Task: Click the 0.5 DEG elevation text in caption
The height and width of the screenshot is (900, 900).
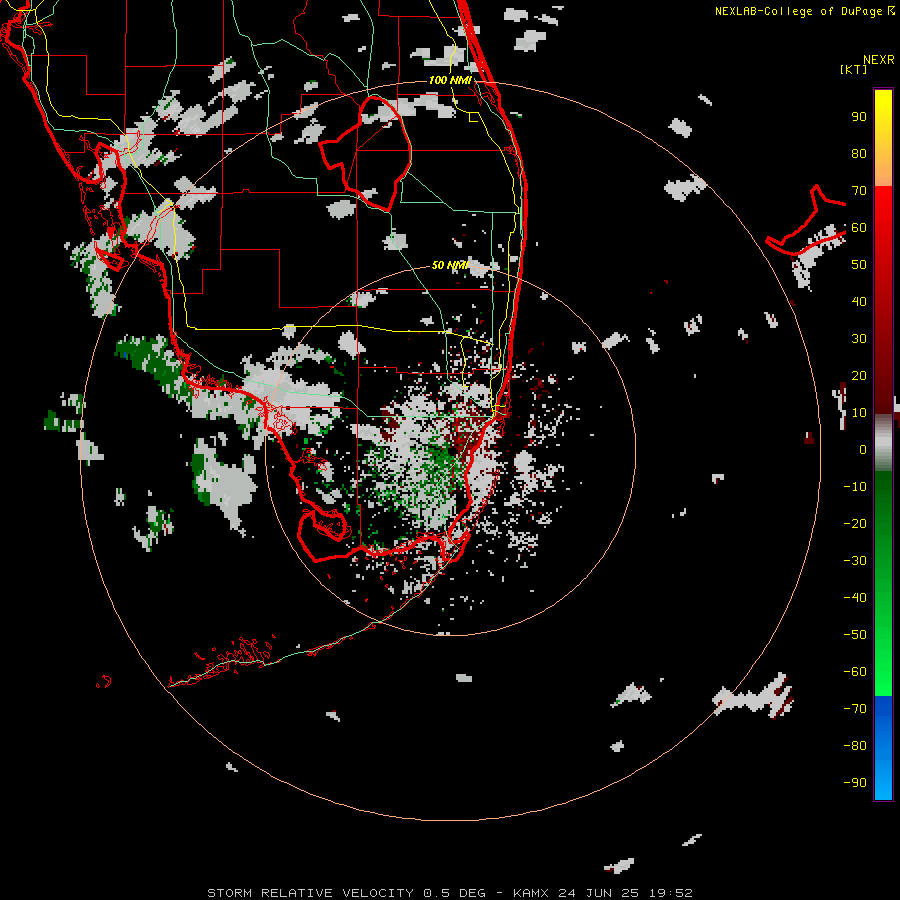Action: click(454, 893)
